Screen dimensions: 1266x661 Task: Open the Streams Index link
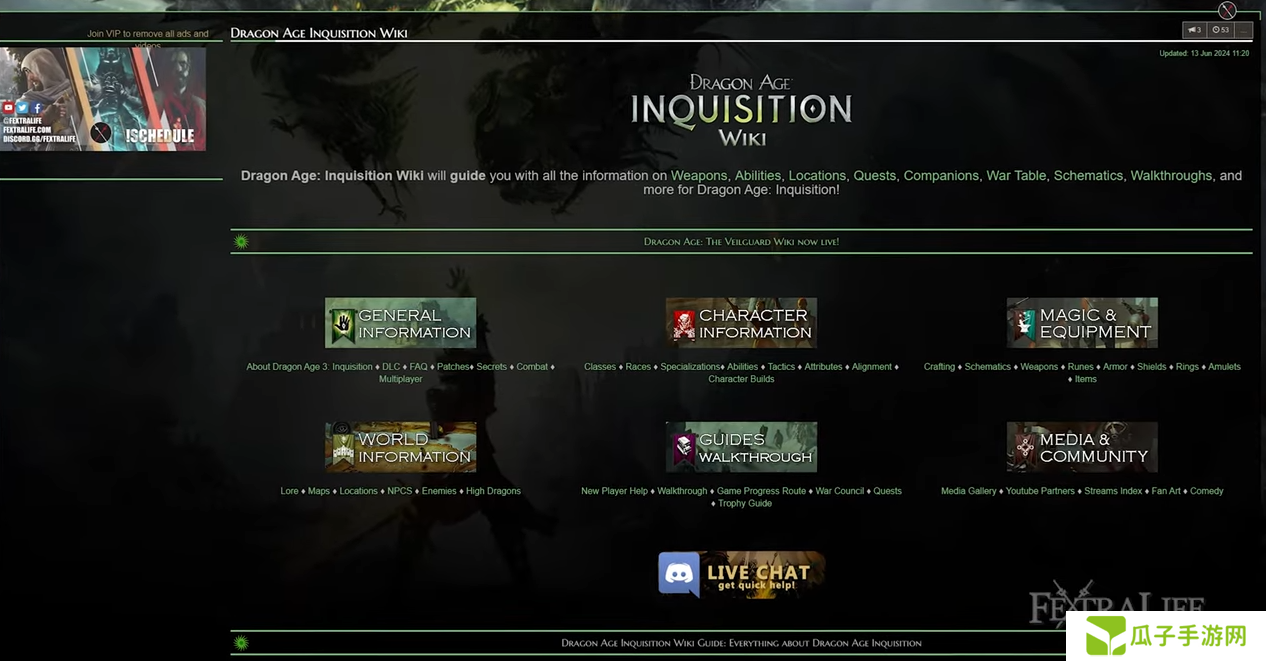tap(1113, 491)
